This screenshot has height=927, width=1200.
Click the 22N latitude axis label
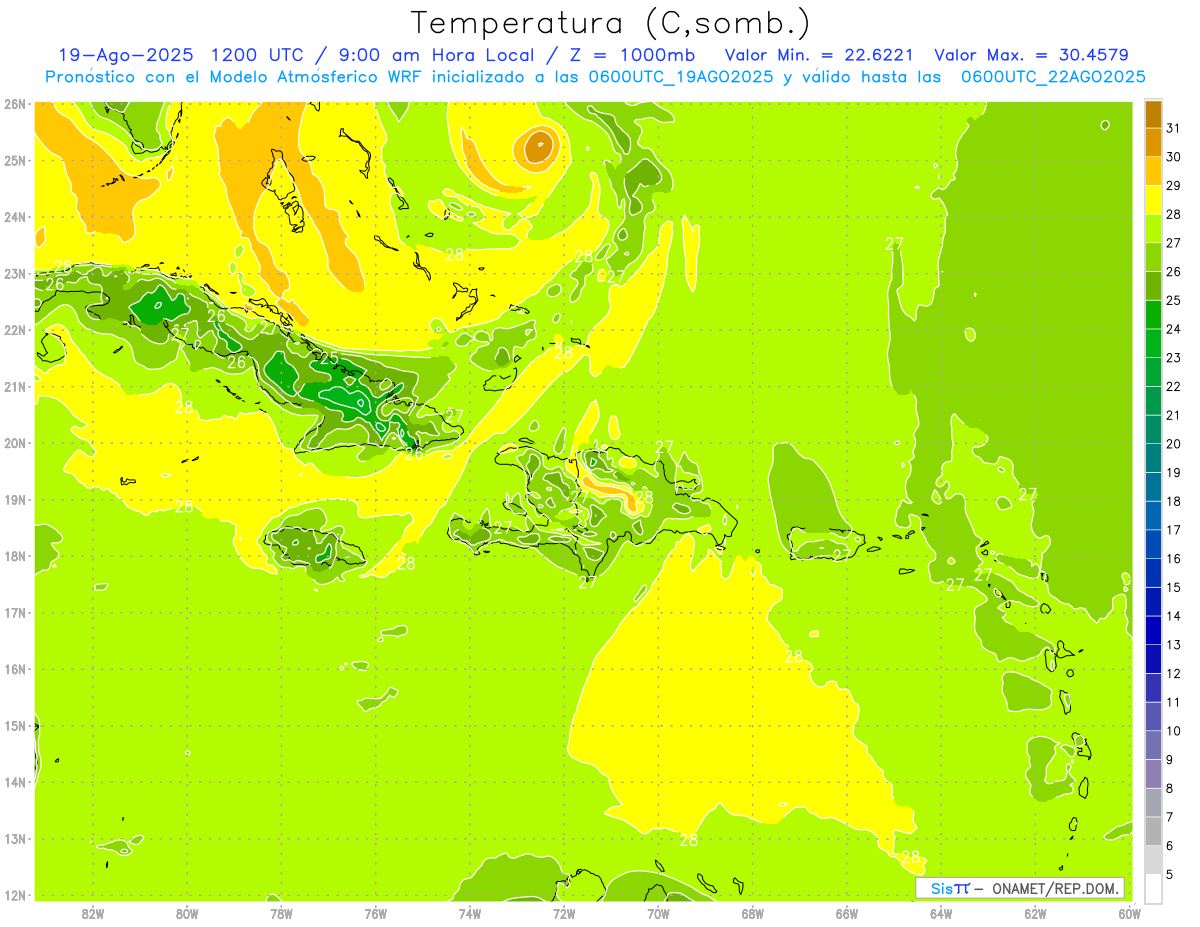pyautogui.click(x=14, y=330)
